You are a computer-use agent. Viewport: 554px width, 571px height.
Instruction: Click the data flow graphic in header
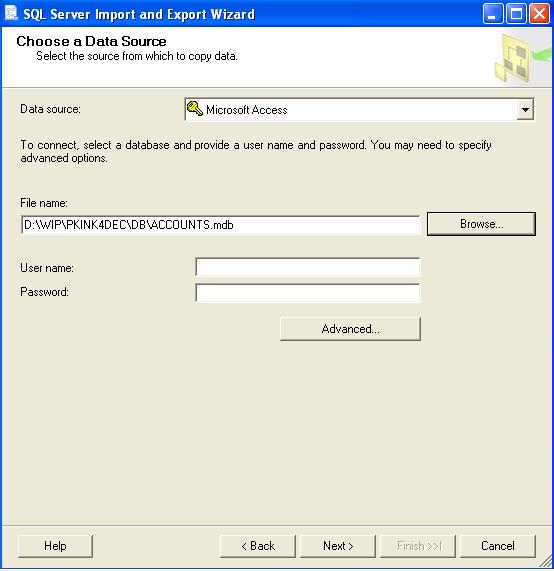tap(522, 58)
